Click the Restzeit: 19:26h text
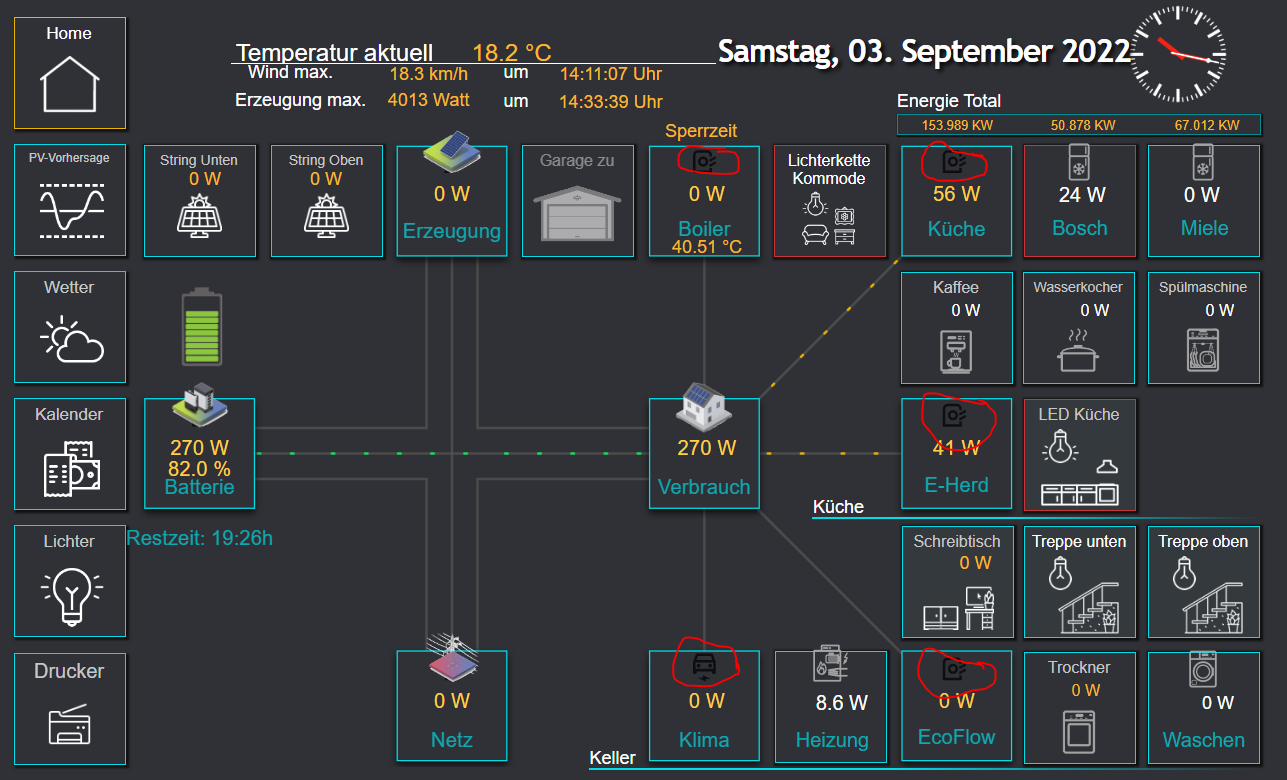1287x780 pixels. click(200, 538)
